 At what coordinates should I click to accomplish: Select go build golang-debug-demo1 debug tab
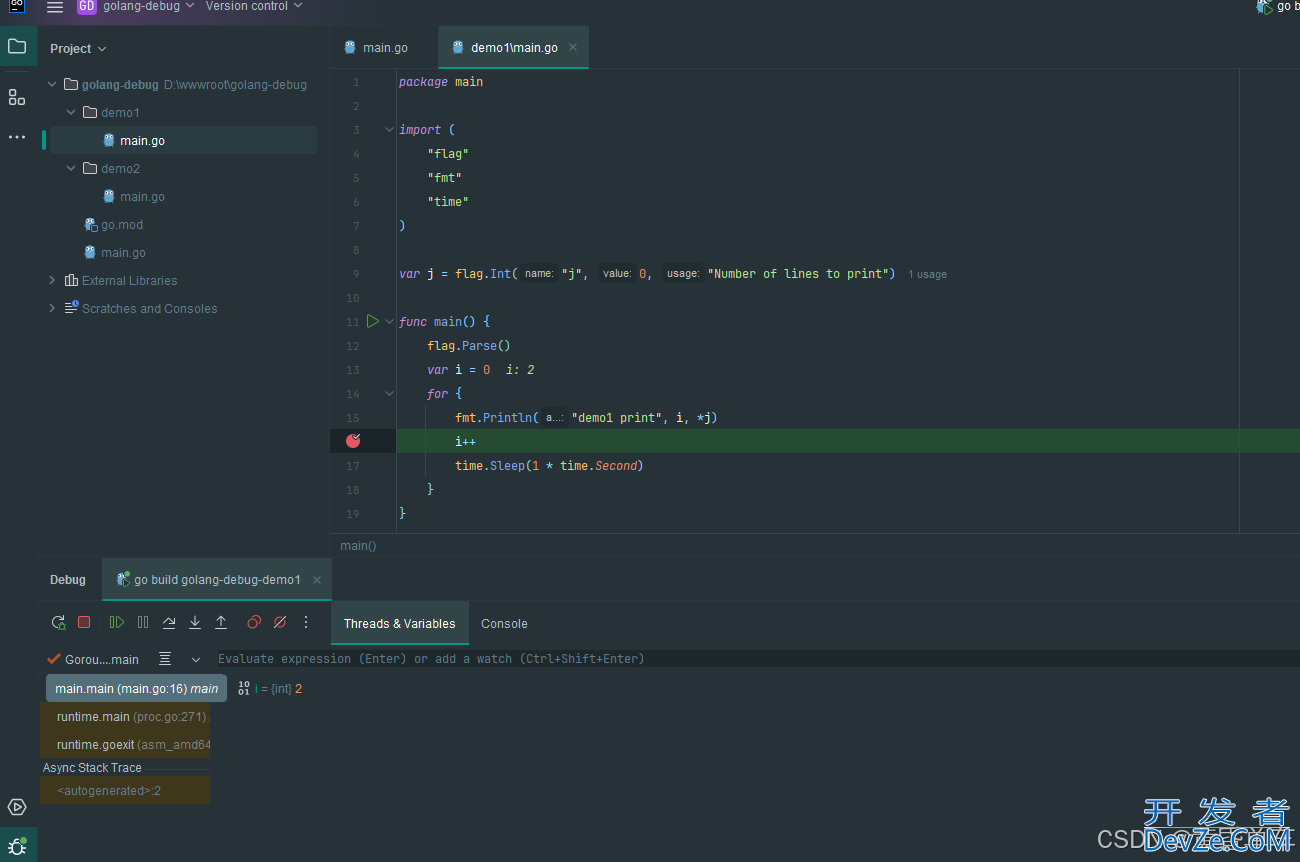[x=216, y=579]
